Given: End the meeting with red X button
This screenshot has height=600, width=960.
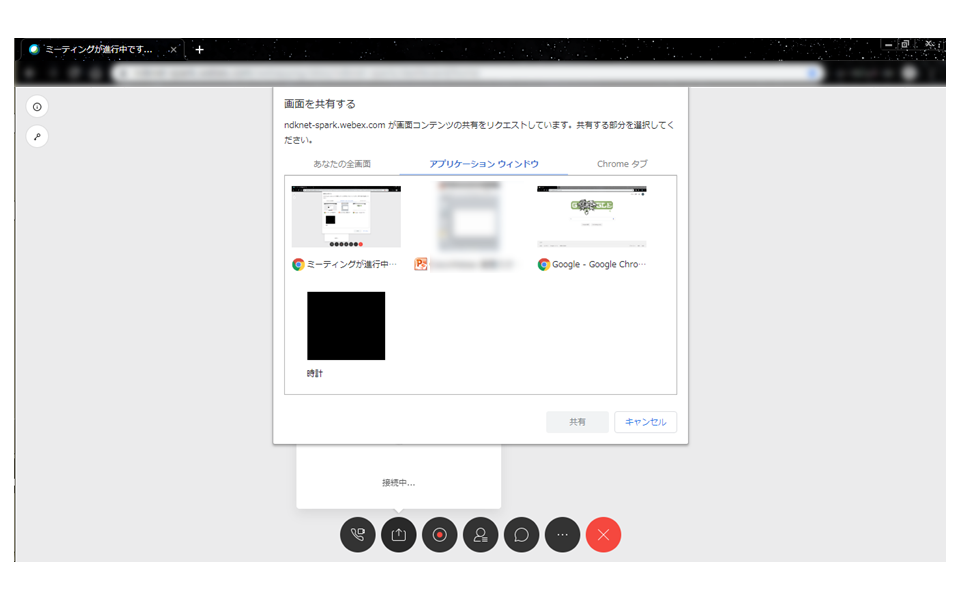Looking at the screenshot, I should pos(604,534).
